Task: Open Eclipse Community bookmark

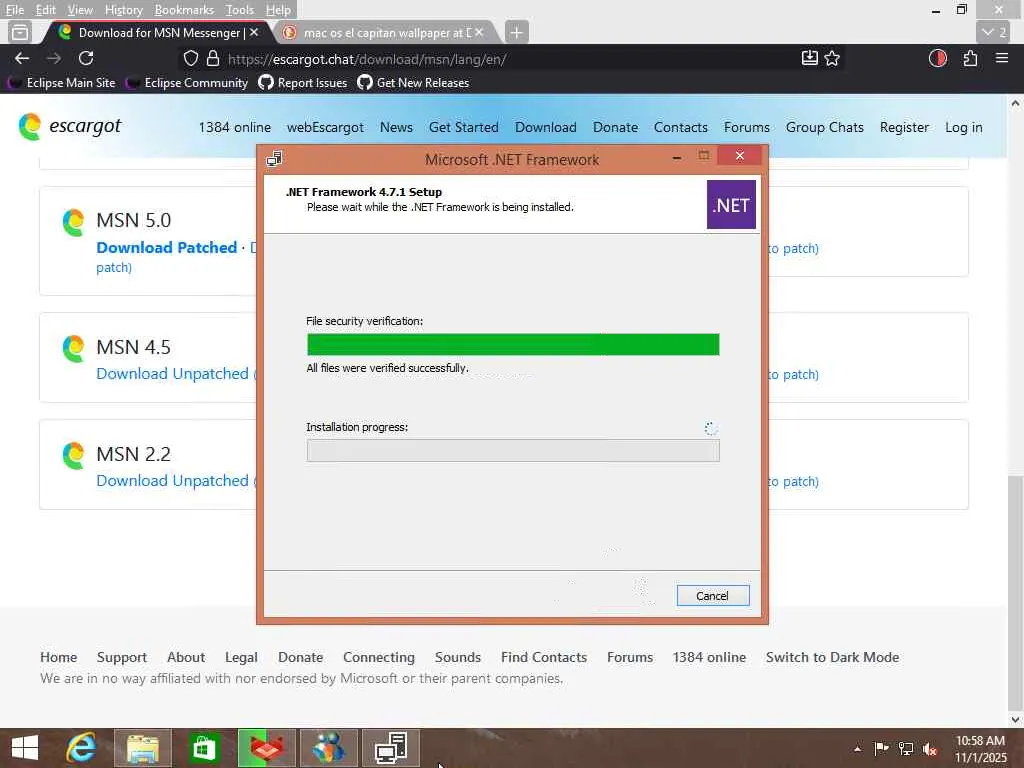Action: tap(187, 83)
